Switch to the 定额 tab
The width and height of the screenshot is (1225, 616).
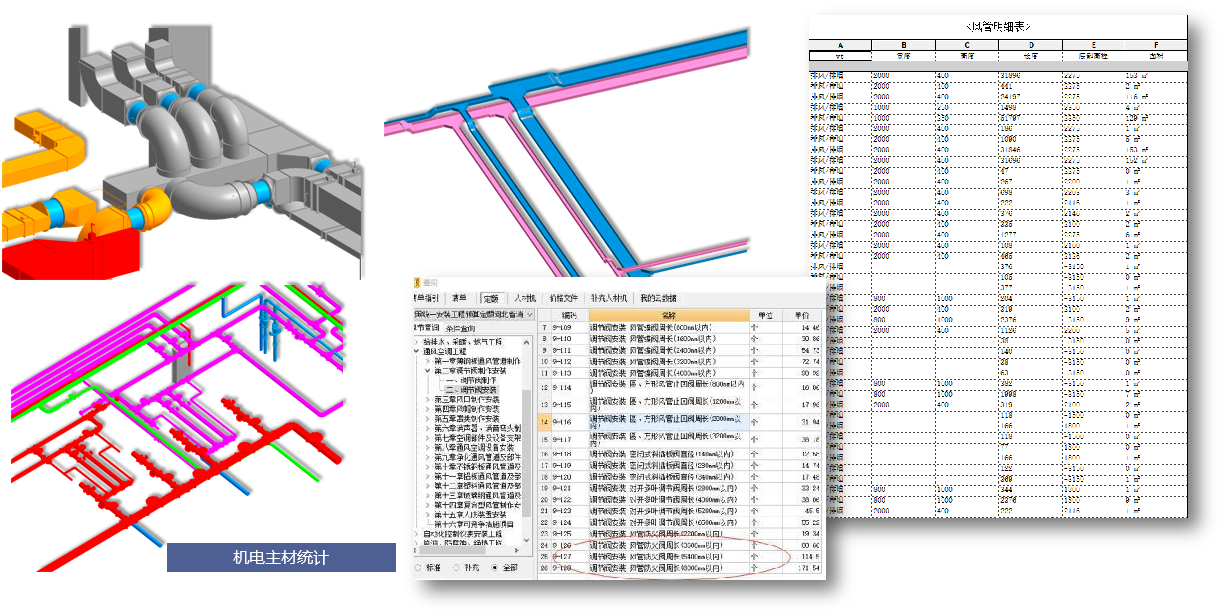pos(493,298)
